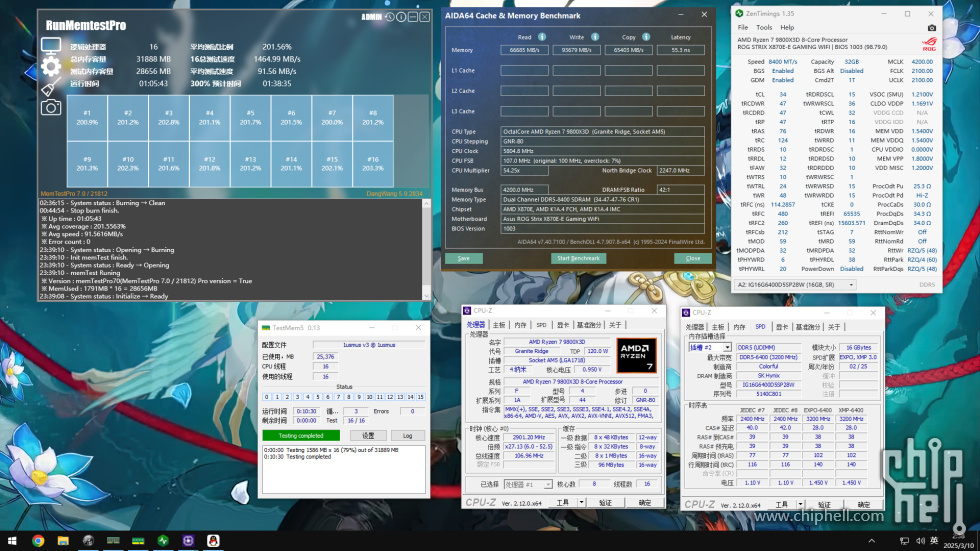980x551 pixels.
Task: Click RunMemtestPro log scrollbar
Action: point(426,249)
